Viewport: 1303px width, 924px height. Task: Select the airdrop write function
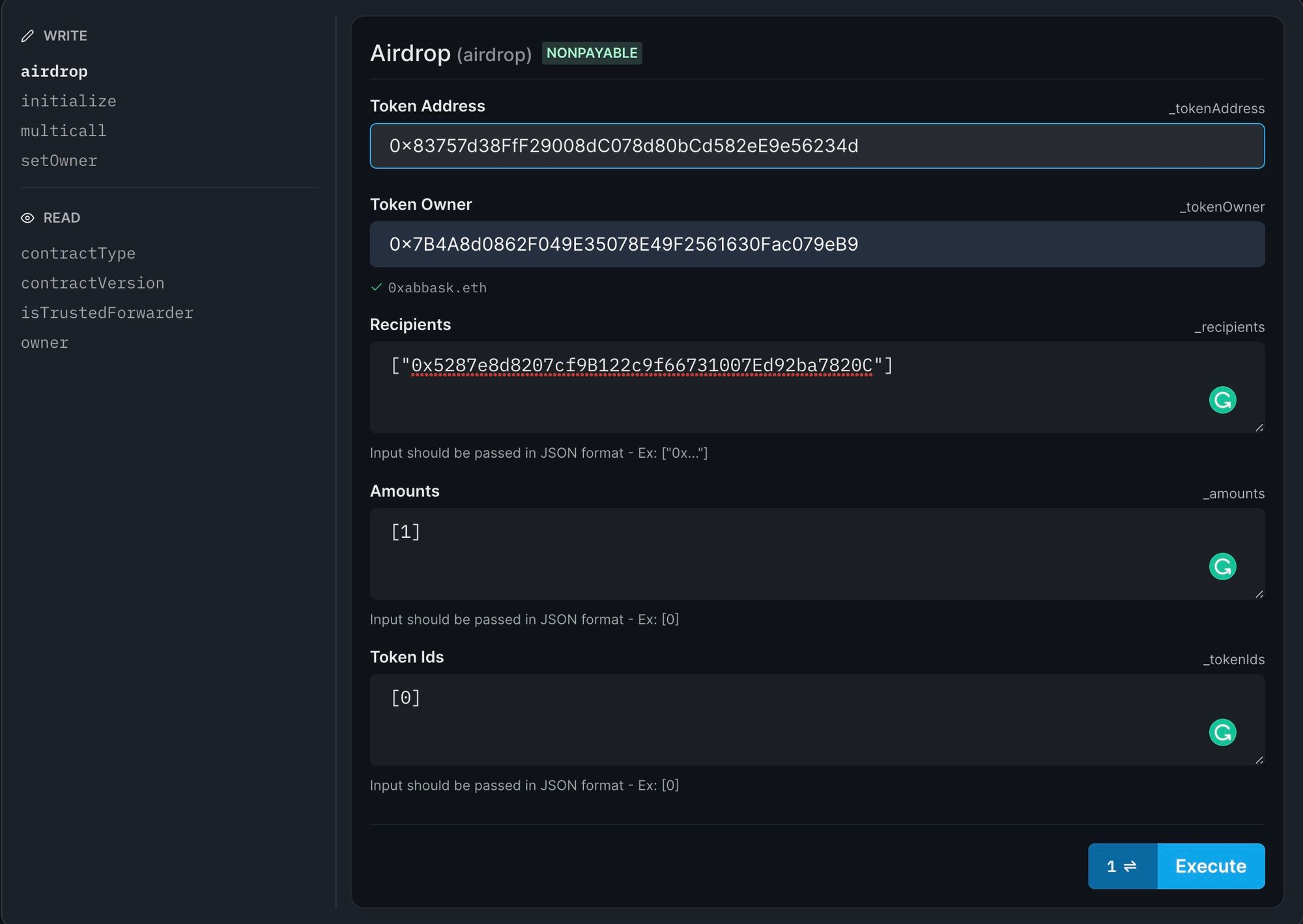click(x=54, y=71)
